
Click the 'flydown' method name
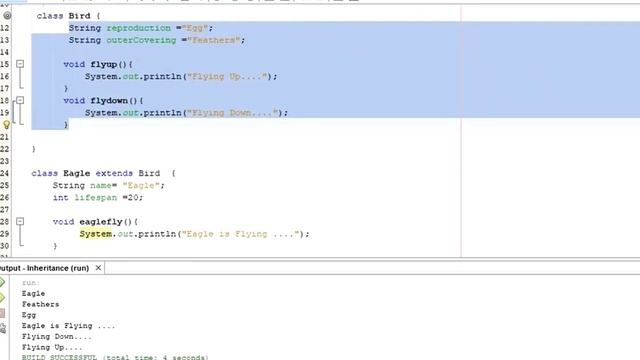(109, 101)
